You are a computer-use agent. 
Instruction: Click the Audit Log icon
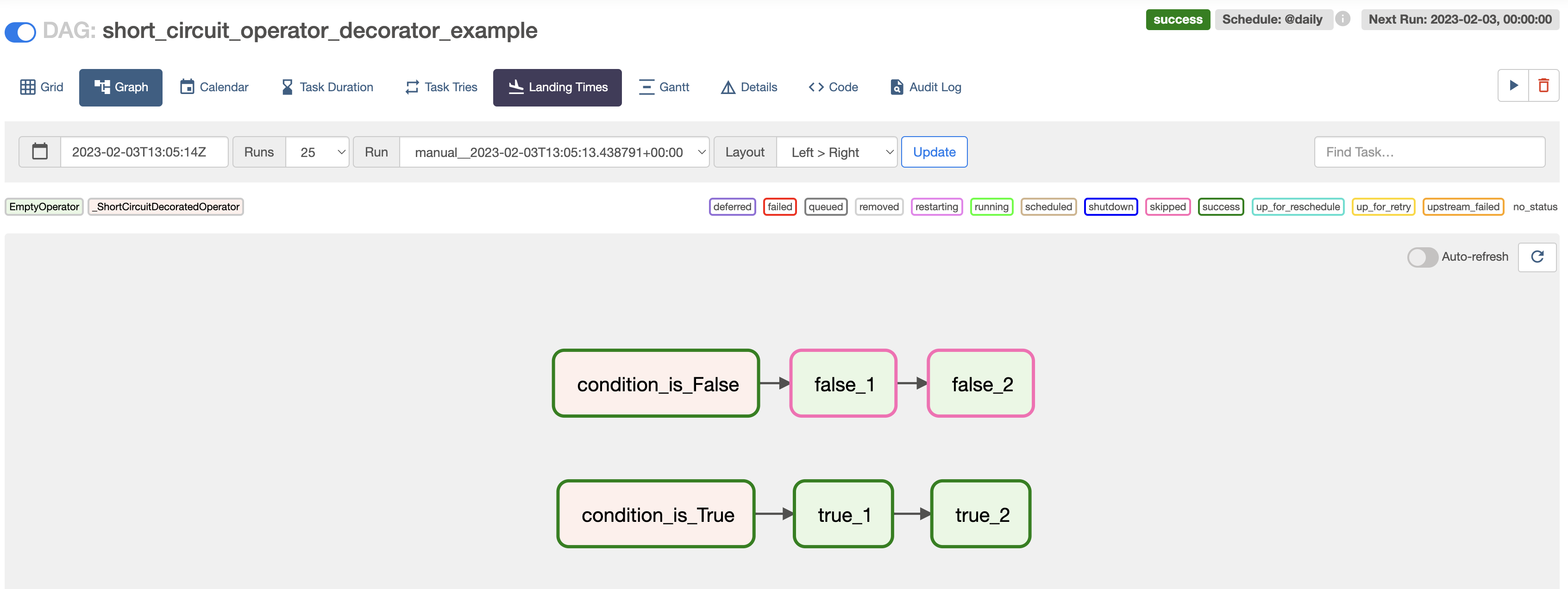[x=896, y=87]
